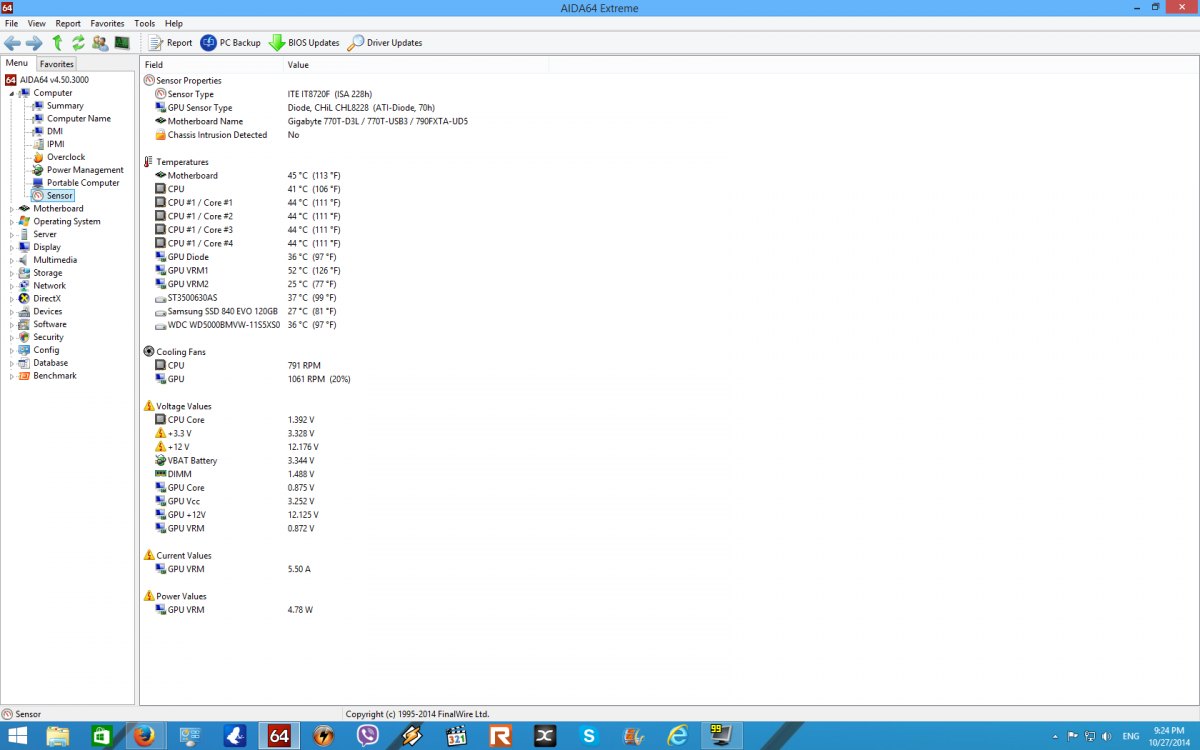Collapse the Computer tree node
1200x750 pixels.
pos(12,93)
